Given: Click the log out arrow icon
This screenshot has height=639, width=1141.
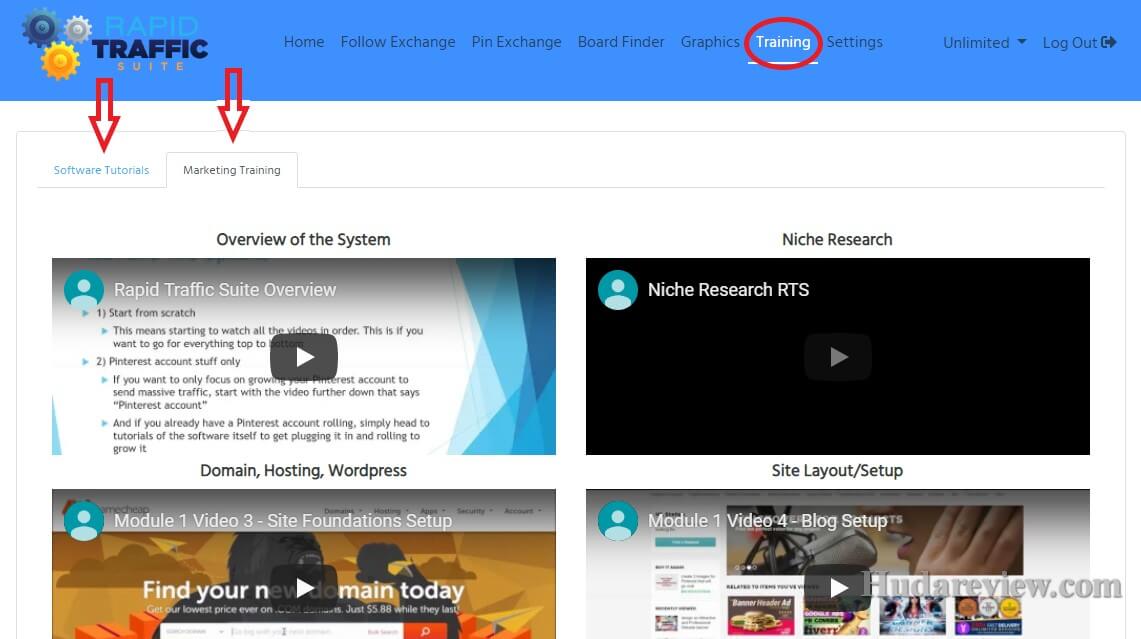Looking at the screenshot, I should (1108, 42).
